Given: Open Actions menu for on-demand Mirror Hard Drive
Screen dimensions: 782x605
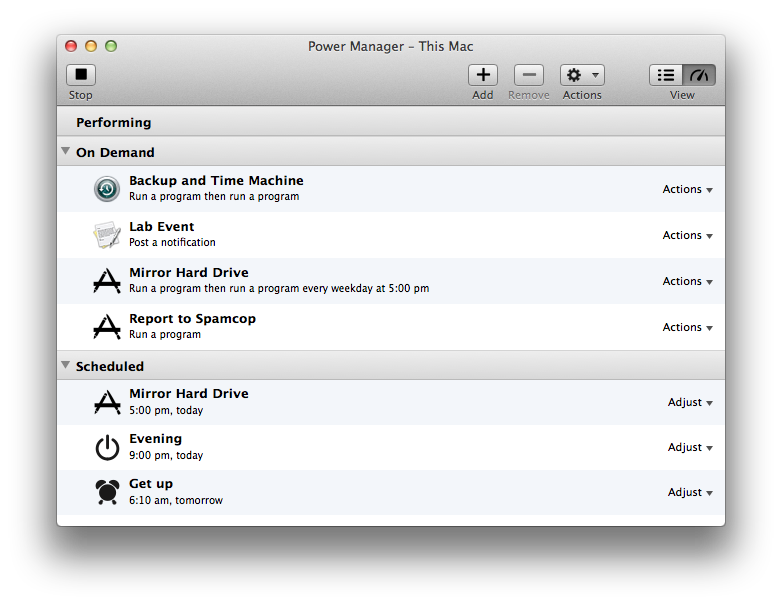Looking at the screenshot, I should click(687, 281).
